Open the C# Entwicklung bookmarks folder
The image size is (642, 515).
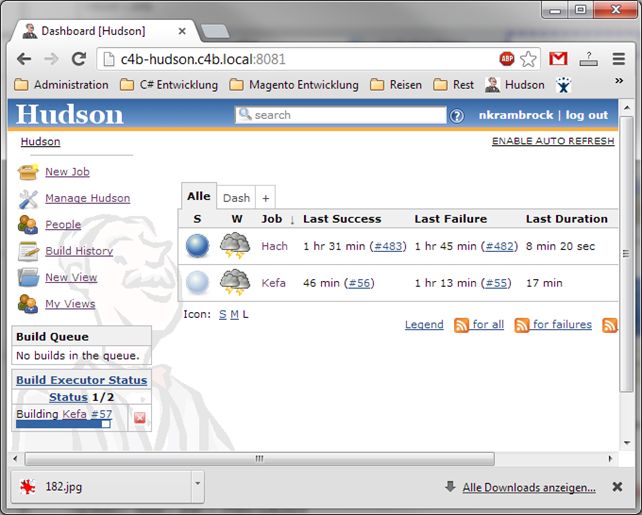169,85
